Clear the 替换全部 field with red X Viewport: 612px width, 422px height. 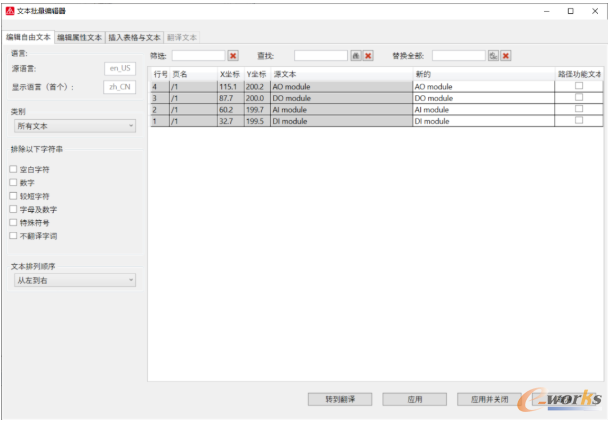(x=506, y=56)
